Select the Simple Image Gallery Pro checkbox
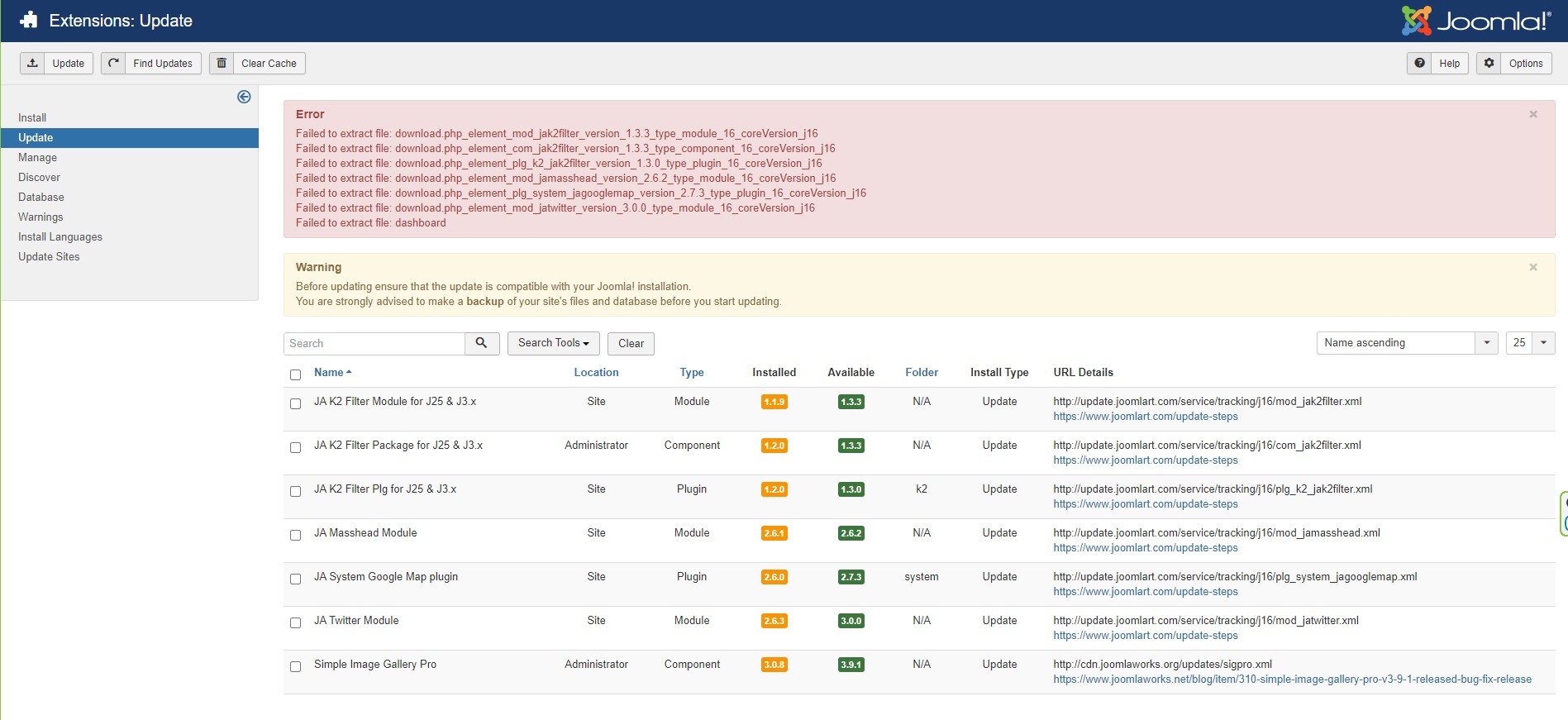 point(295,666)
